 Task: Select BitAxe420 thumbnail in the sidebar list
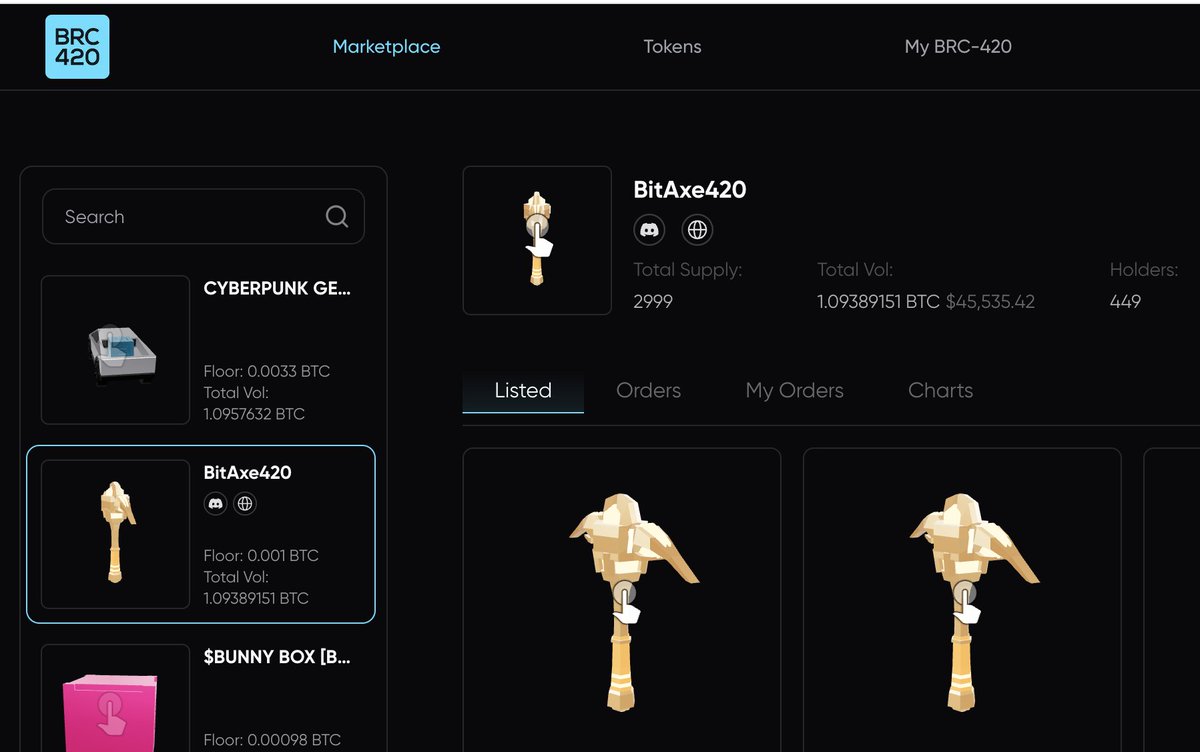115,534
